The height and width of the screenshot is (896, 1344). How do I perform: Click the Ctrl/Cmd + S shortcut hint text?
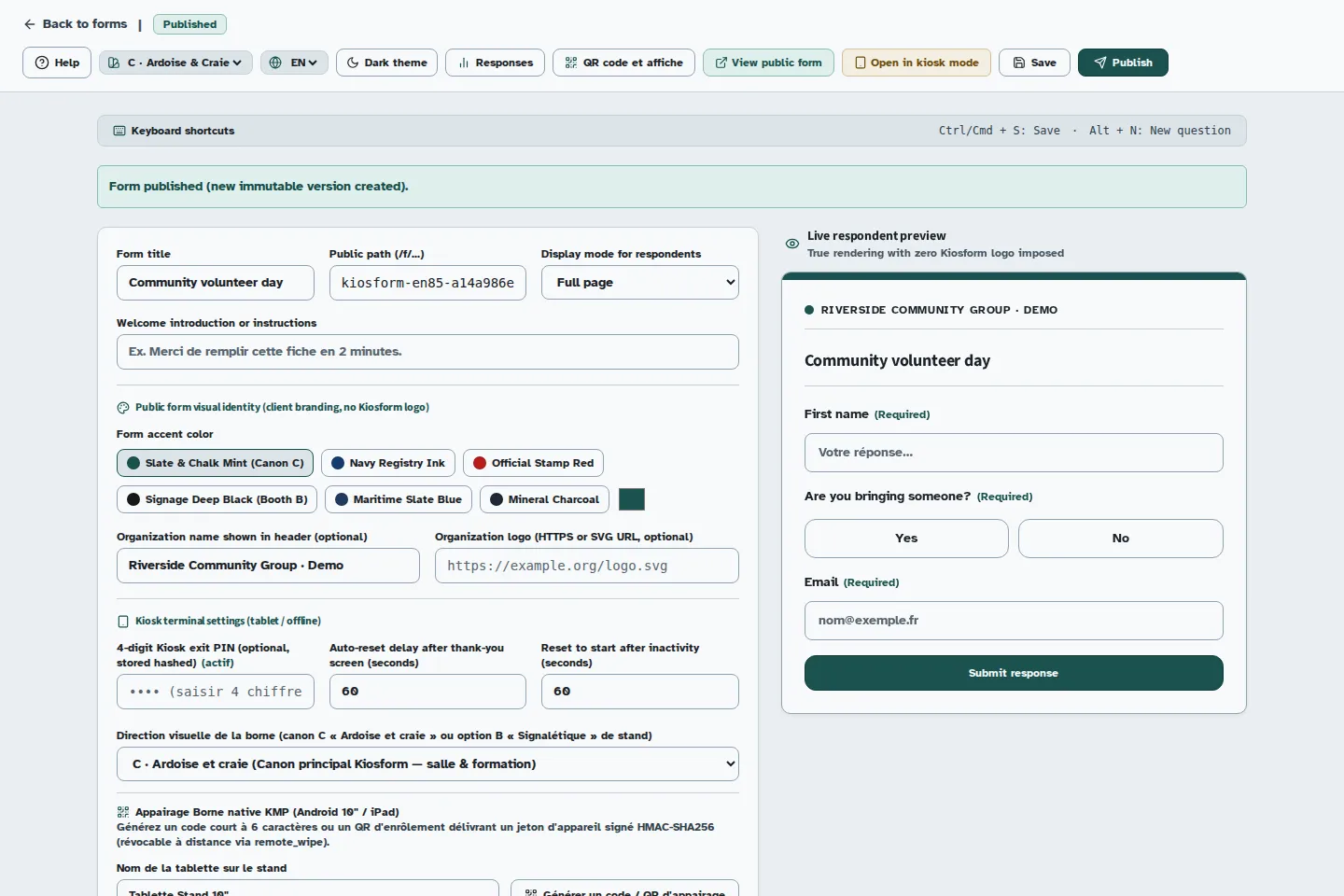coord(1000,131)
